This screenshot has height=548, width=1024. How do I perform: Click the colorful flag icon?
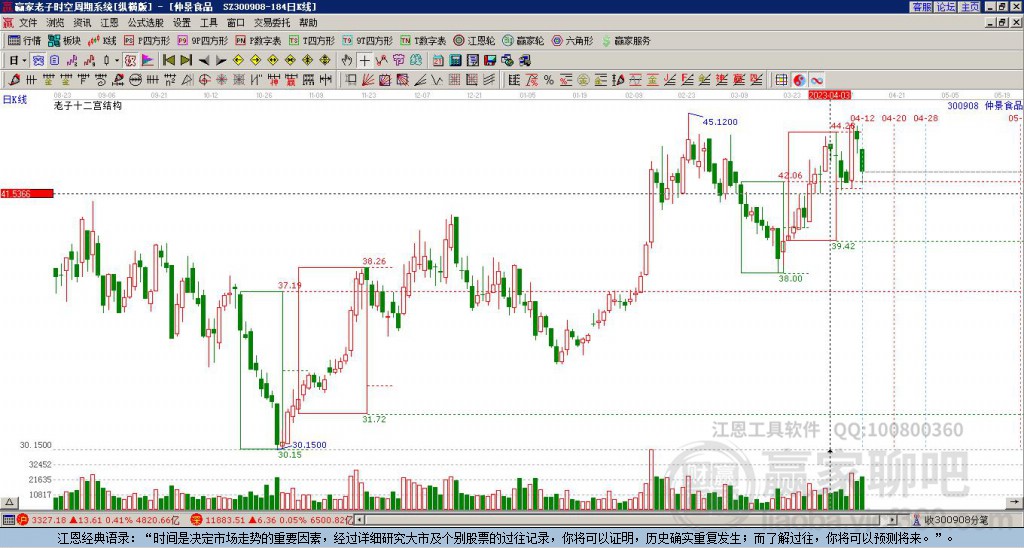(x=148, y=60)
